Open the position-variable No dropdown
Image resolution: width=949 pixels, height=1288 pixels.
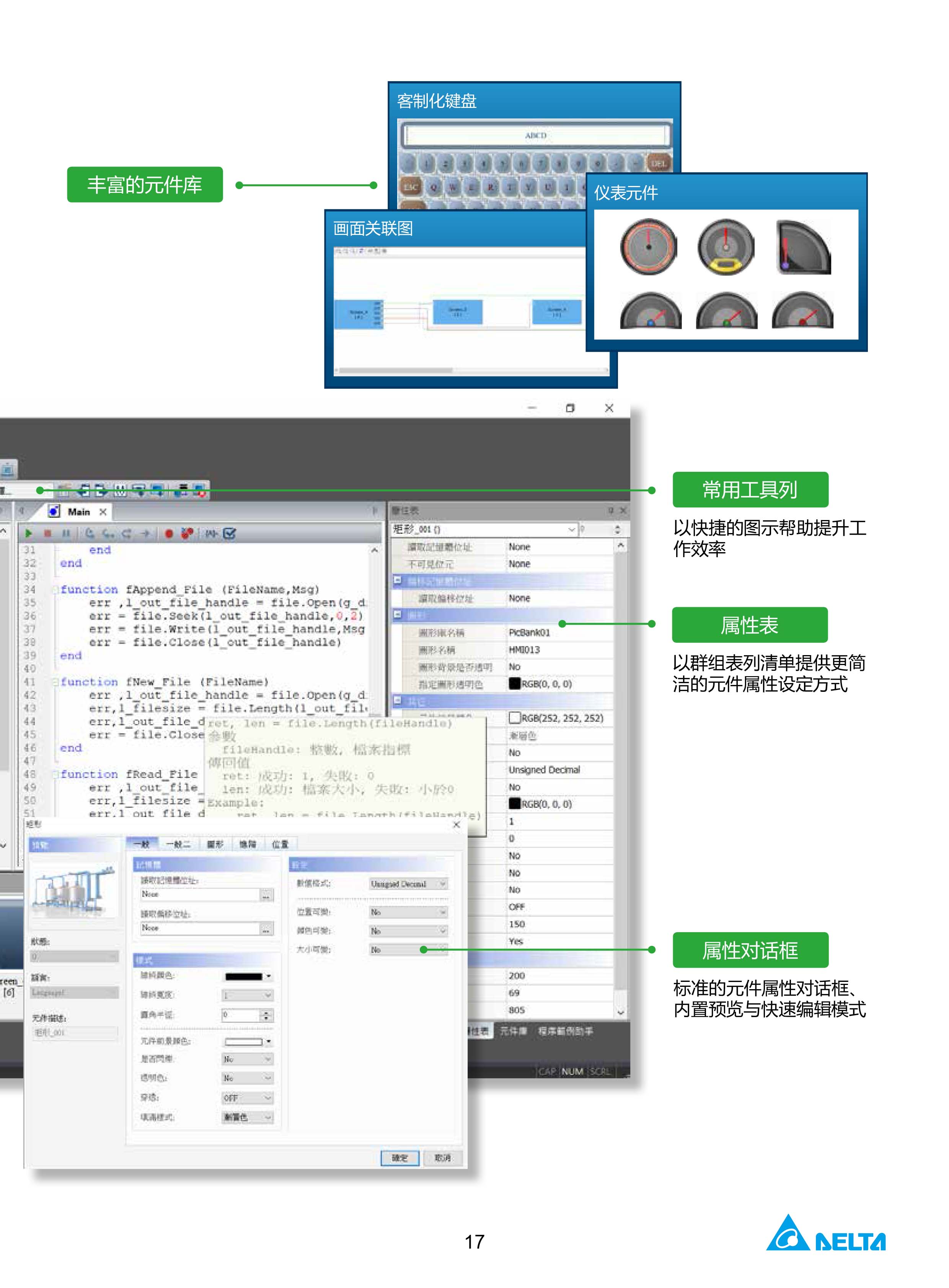pyautogui.click(x=408, y=912)
